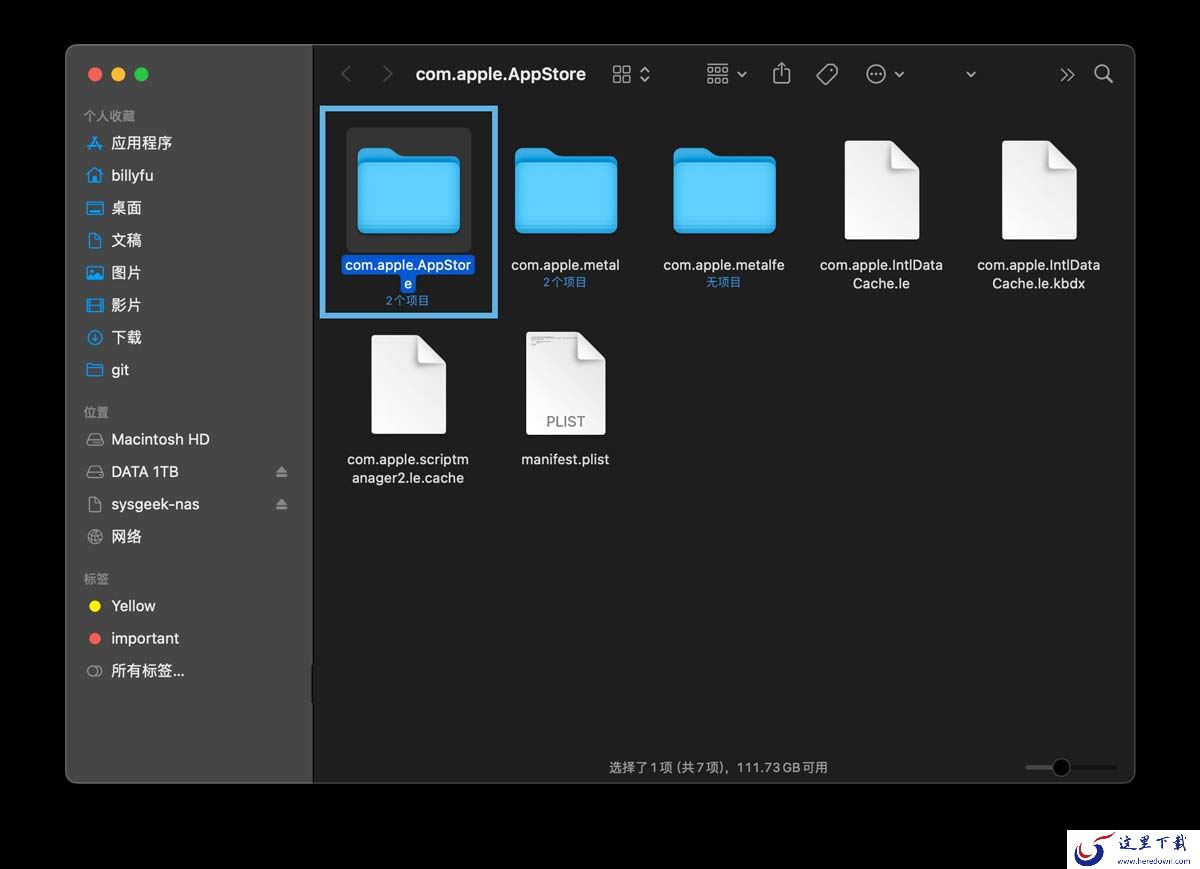Click the highlighted com.apple.AppStore name label
This screenshot has height=869, width=1200.
408,274
